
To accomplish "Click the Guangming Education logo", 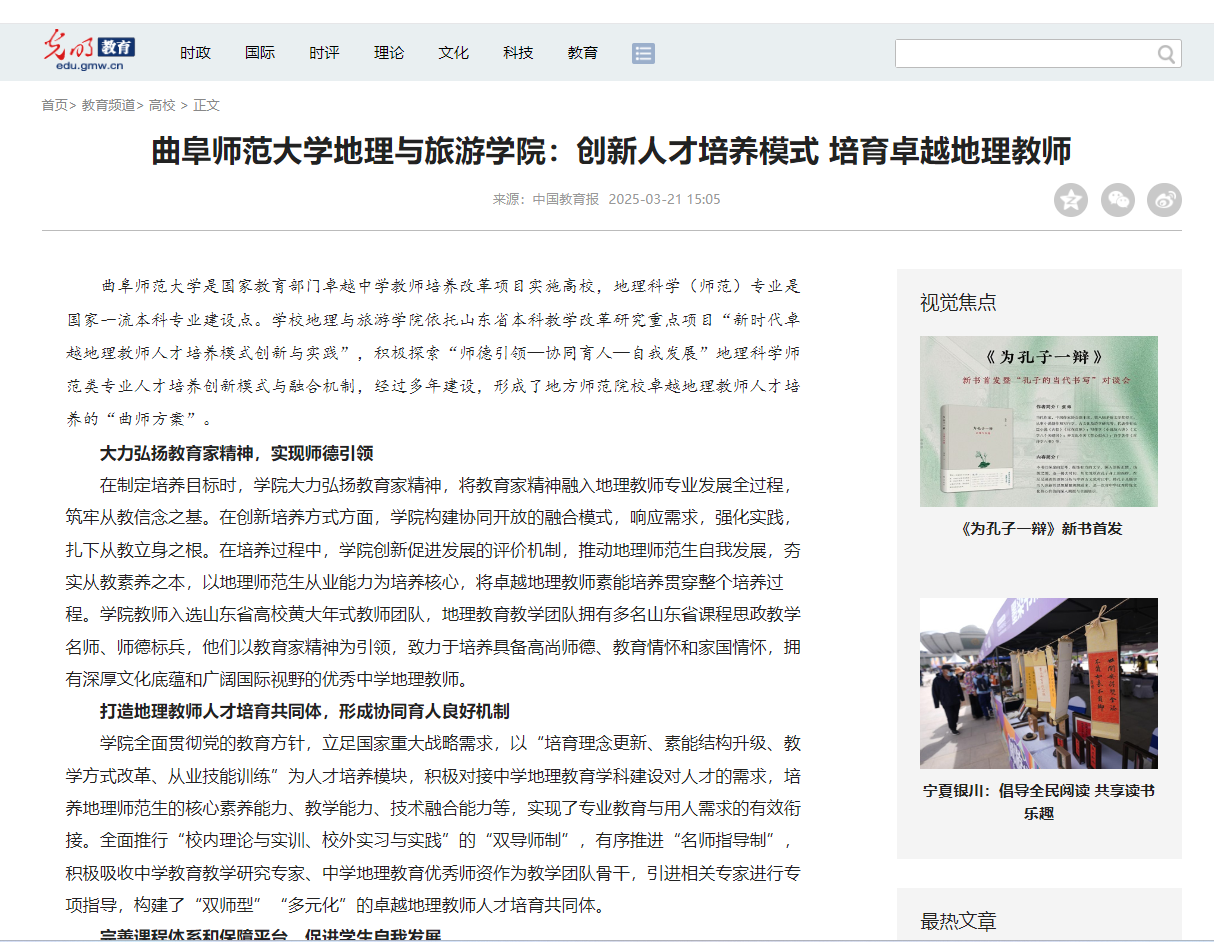I will coord(88,51).
